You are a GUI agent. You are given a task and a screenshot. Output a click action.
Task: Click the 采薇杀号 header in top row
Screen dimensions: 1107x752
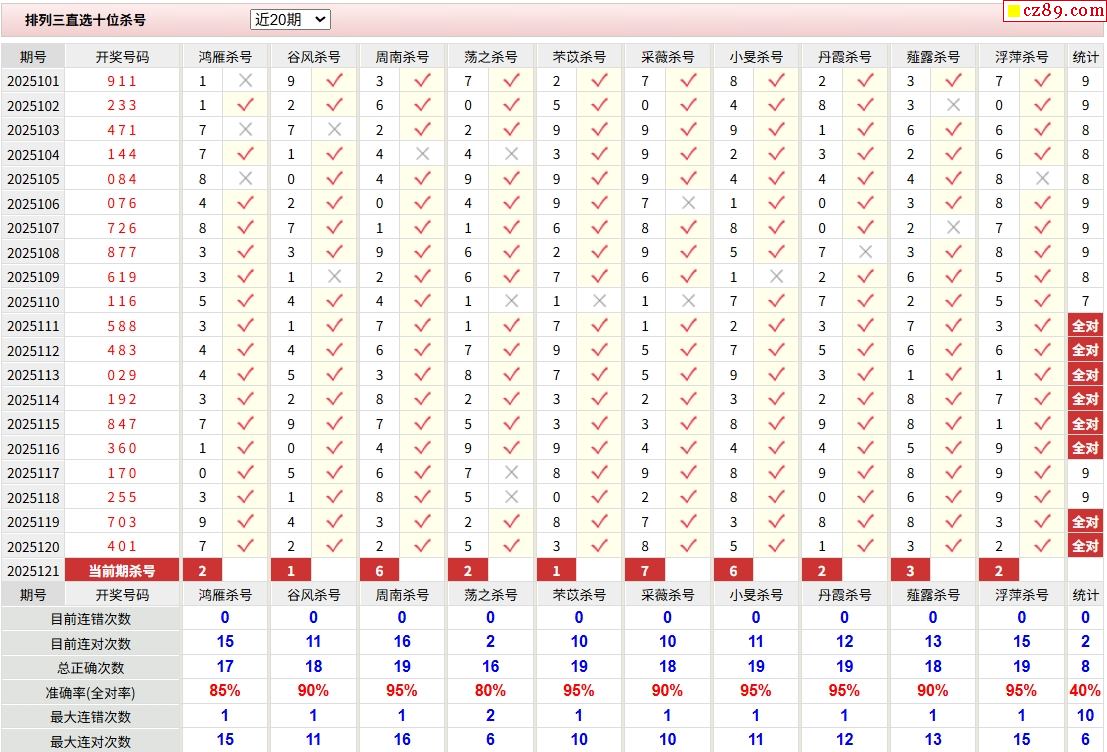pyautogui.click(x=667, y=57)
